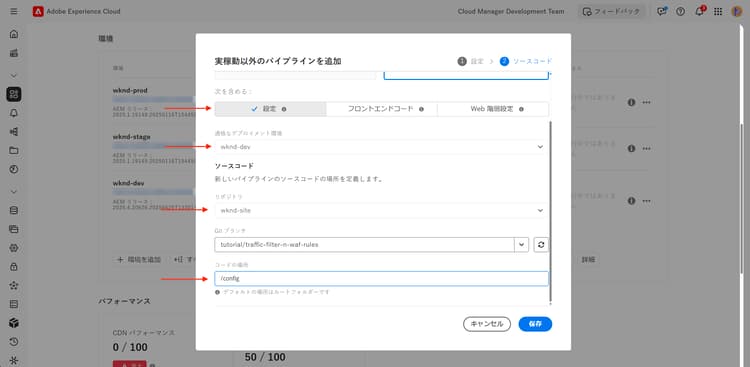Screen dimensions: 750x367
Task: Click the 0 / 100 score value
Action: (x=130, y=347)
